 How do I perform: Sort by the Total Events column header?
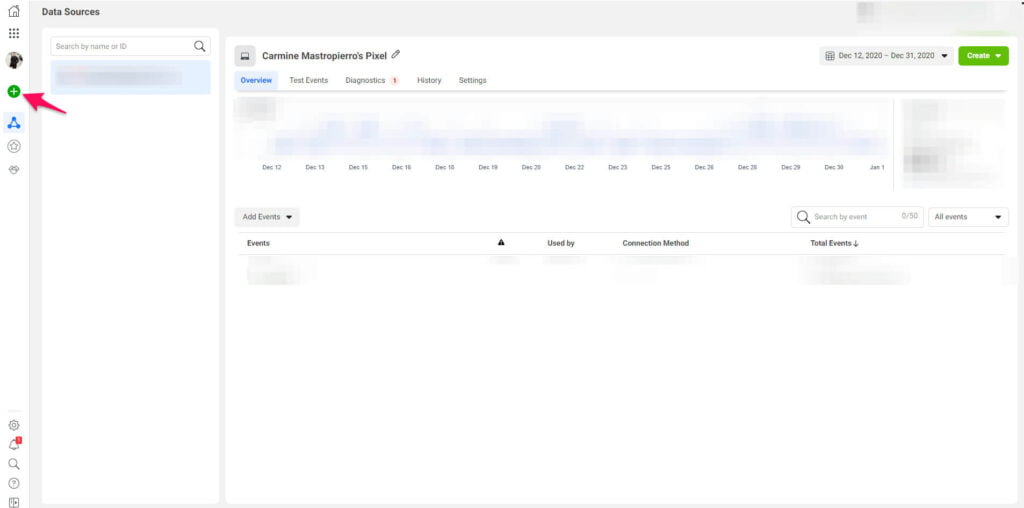835,243
